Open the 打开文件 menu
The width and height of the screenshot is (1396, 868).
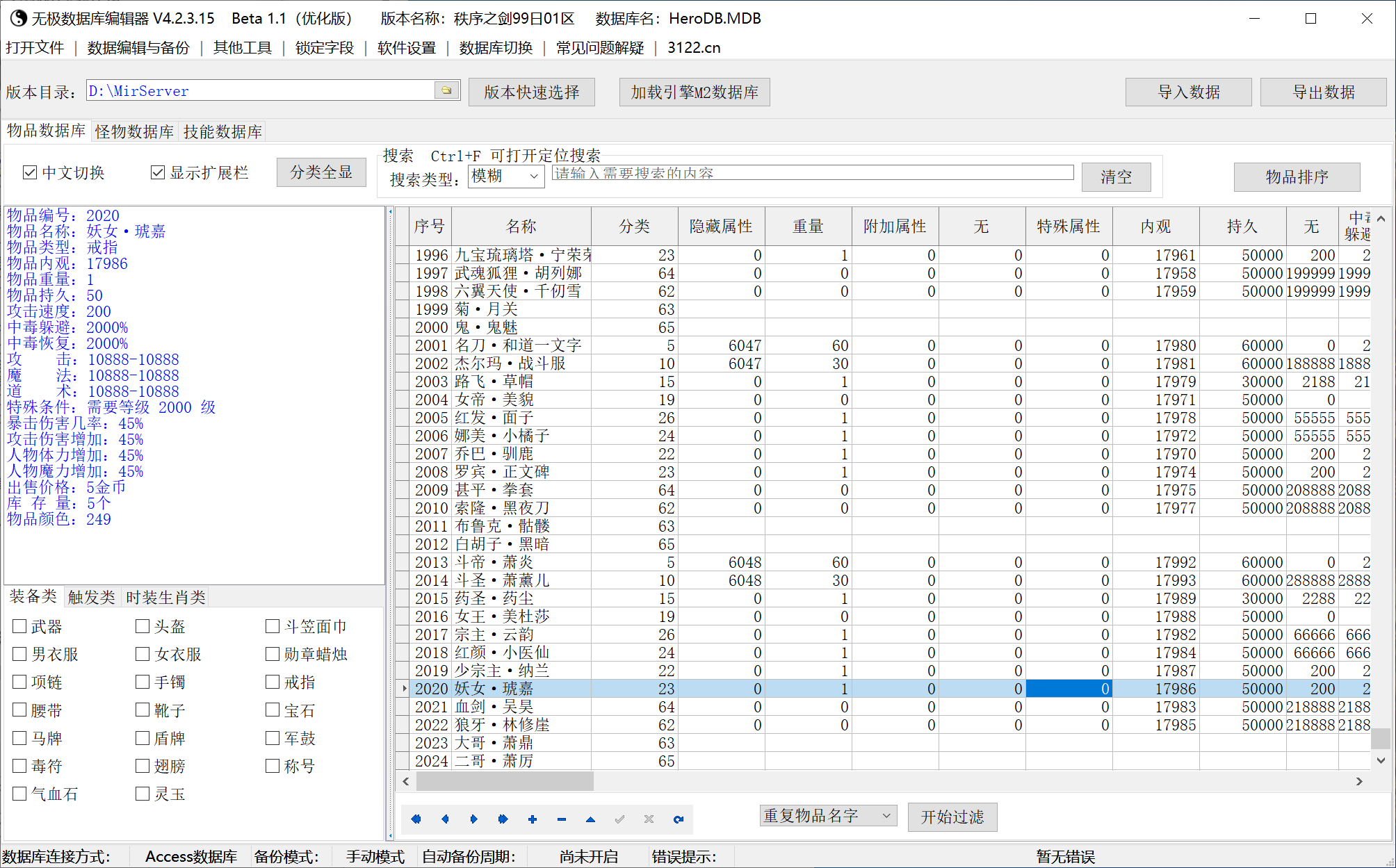35,47
